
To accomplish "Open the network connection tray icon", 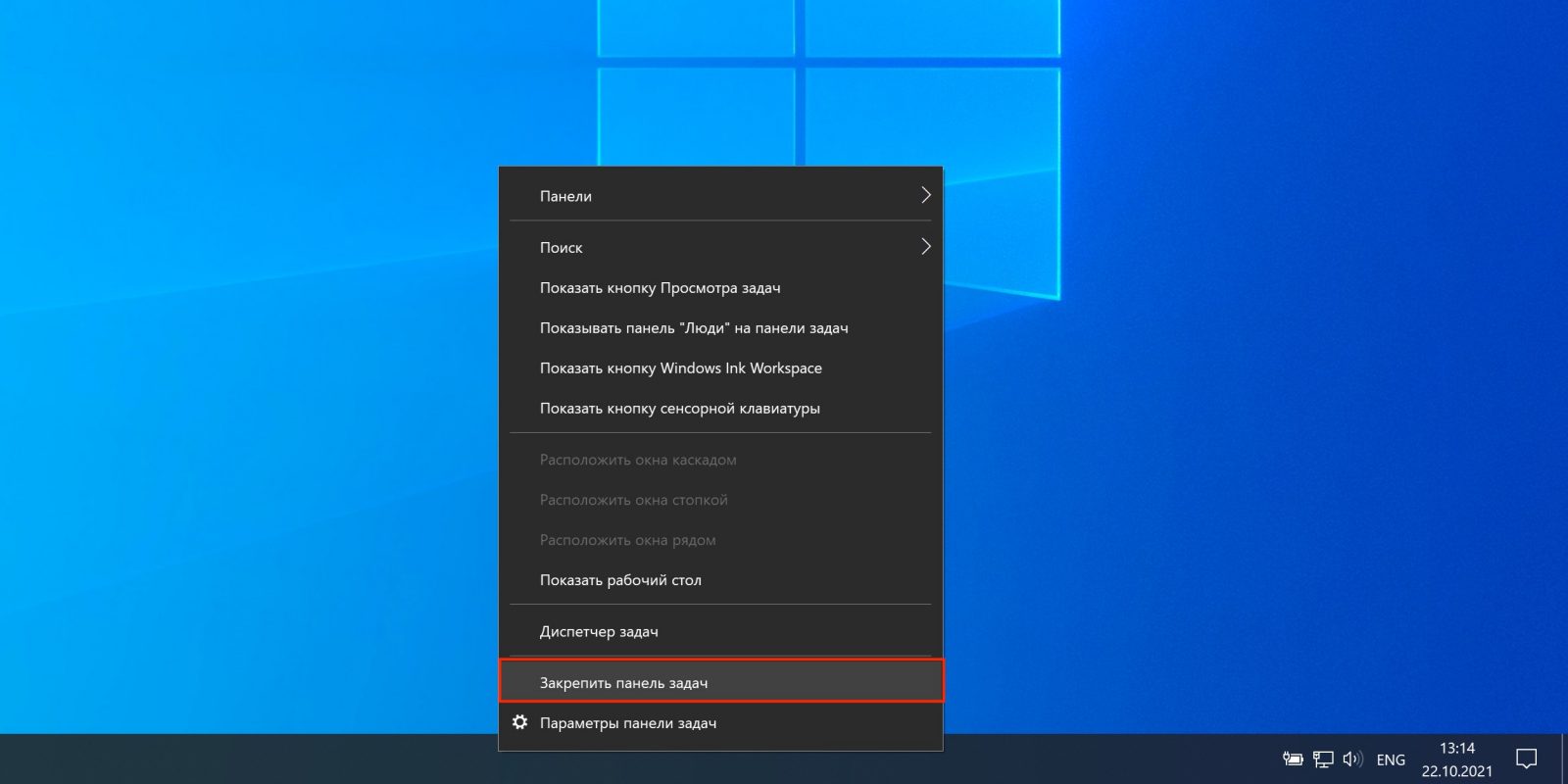I will click(x=1323, y=759).
